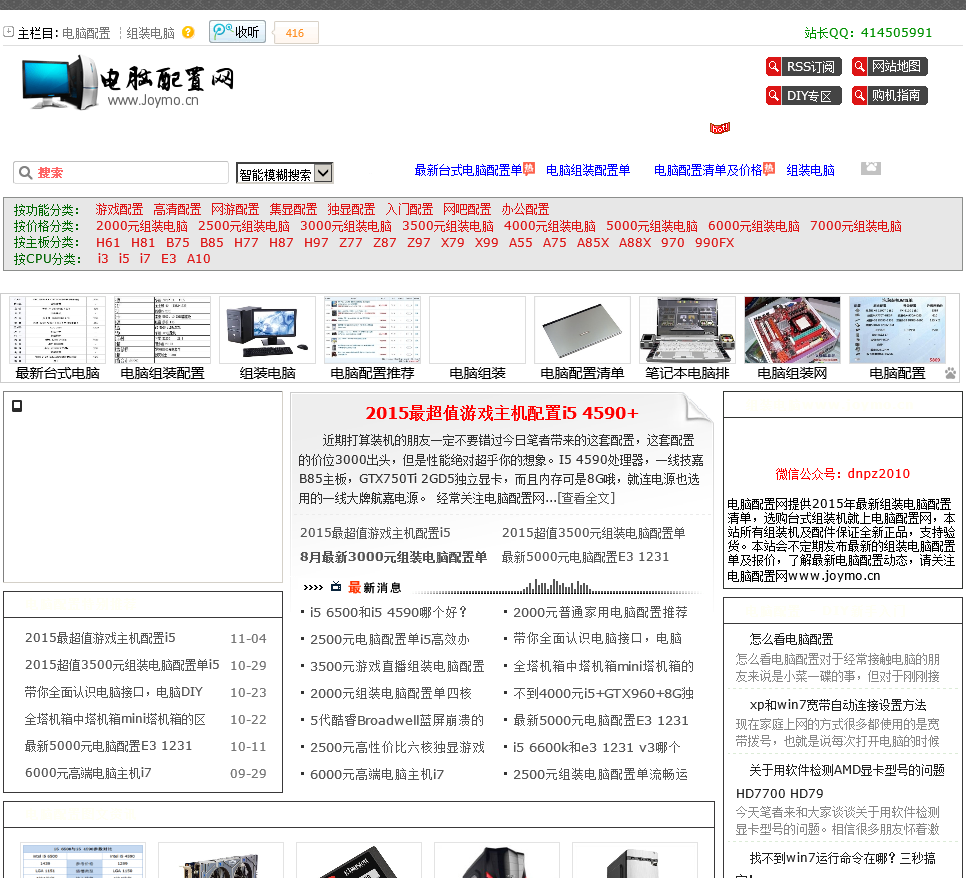The height and width of the screenshot is (878, 966).
Task: Open 8月最新3000元组装电脑配置单 link
Action: tap(393, 557)
